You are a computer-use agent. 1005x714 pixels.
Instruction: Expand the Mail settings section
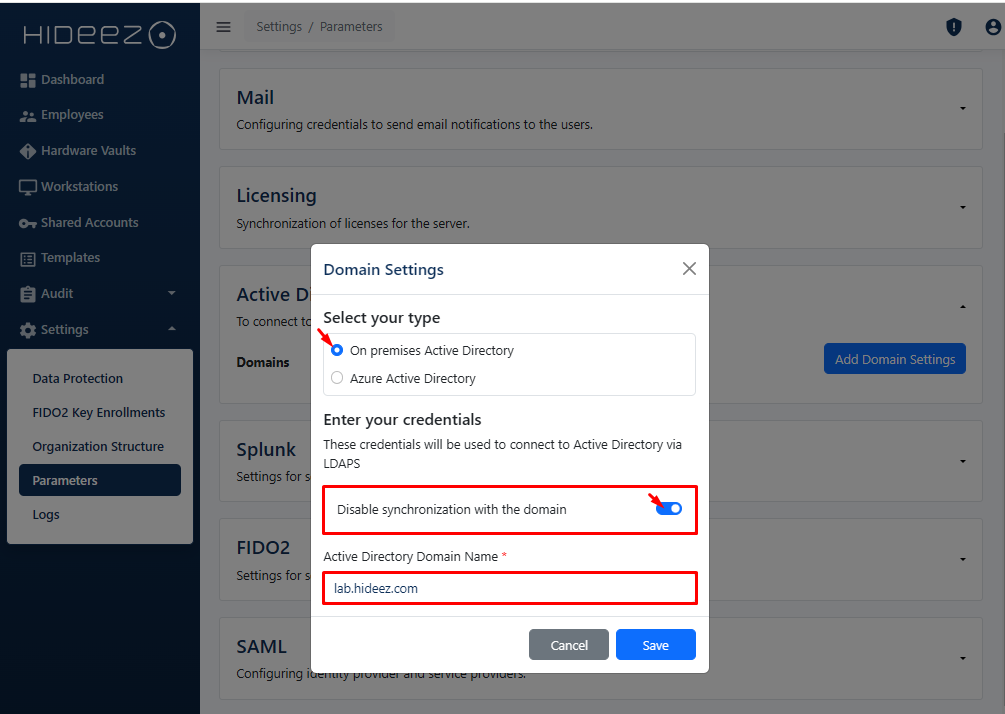962,108
